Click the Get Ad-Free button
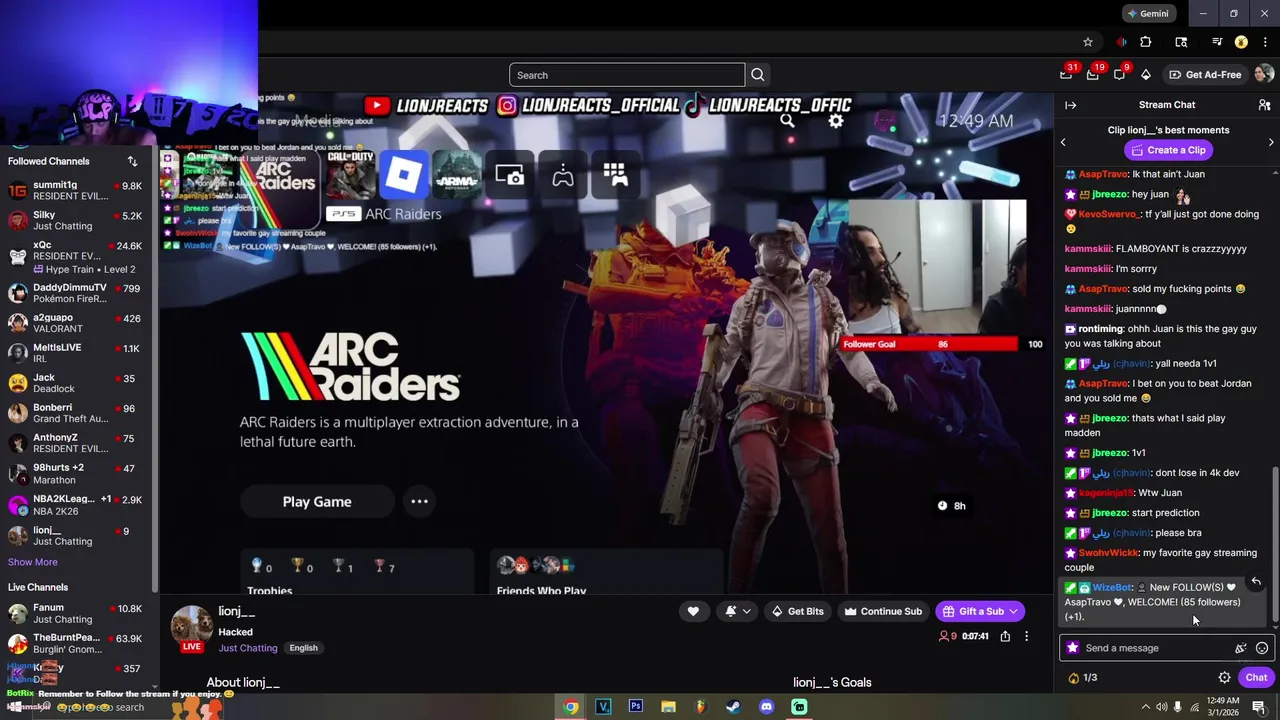The image size is (1280, 720). (1205, 74)
